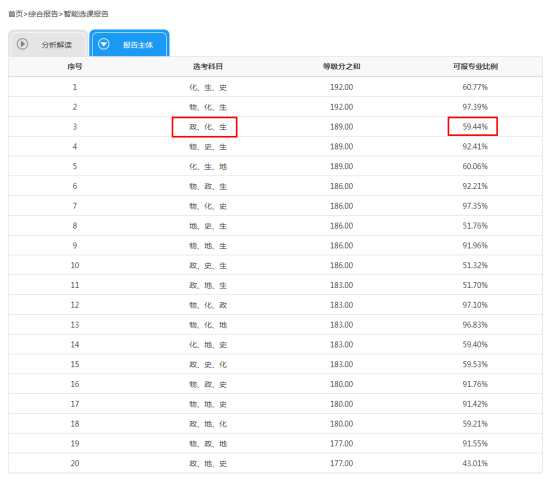Select highlighted 政、化、生 subject cell
The image size is (554, 479).
coord(205,127)
